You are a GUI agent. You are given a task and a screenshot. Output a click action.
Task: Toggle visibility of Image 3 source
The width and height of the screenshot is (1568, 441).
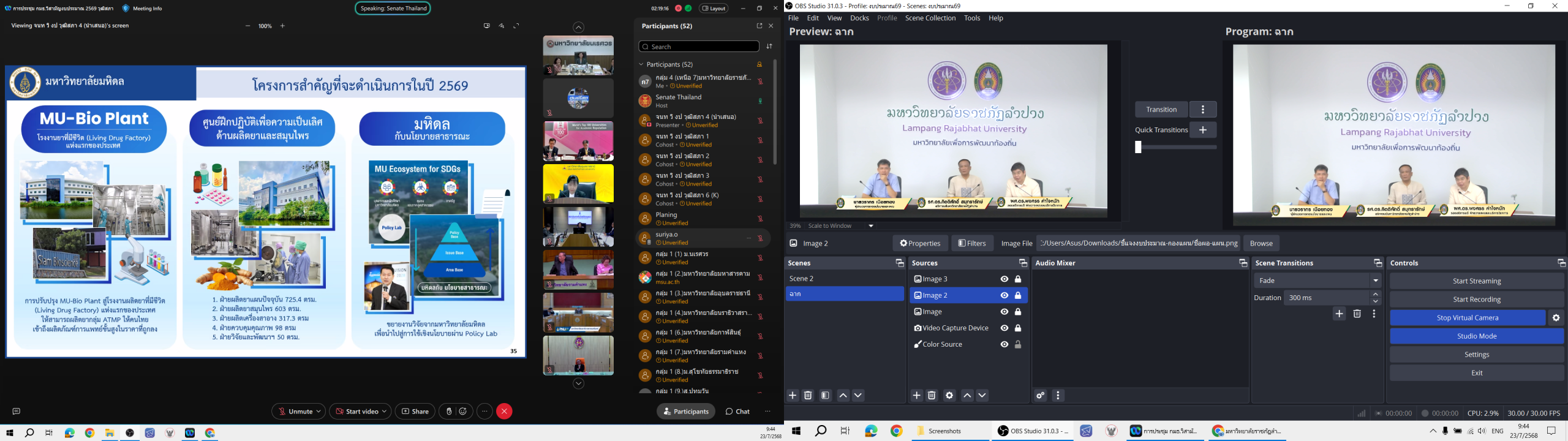click(x=1004, y=279)
